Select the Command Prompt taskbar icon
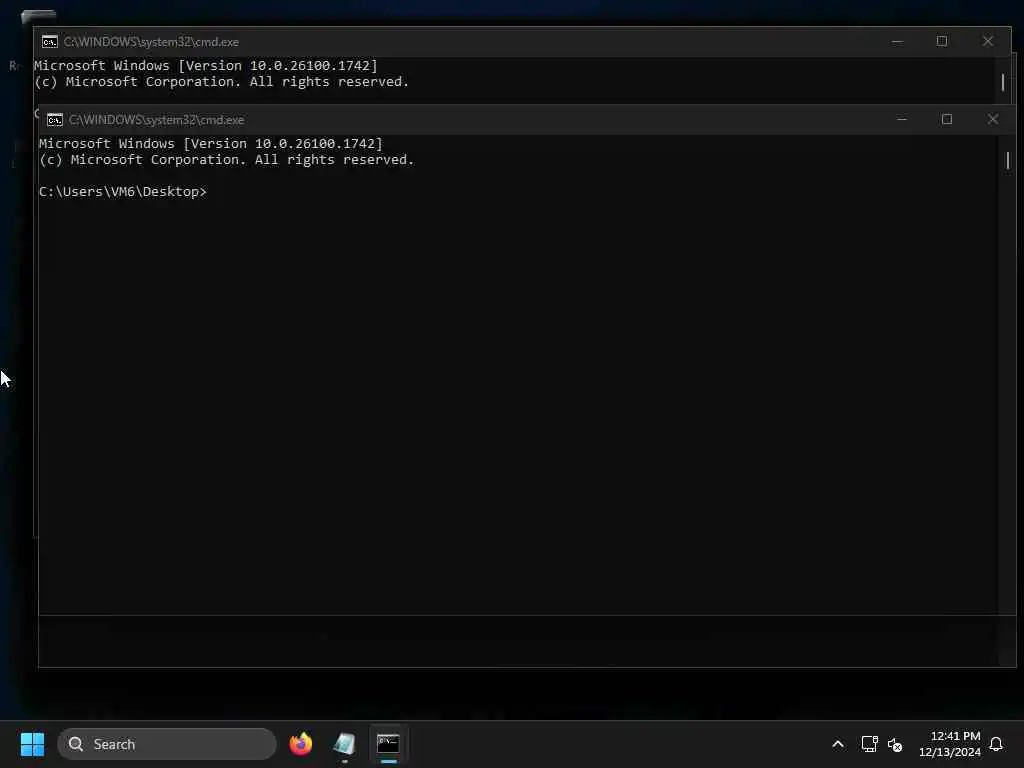The image size is (1024, 768). [x=388, y=744]
